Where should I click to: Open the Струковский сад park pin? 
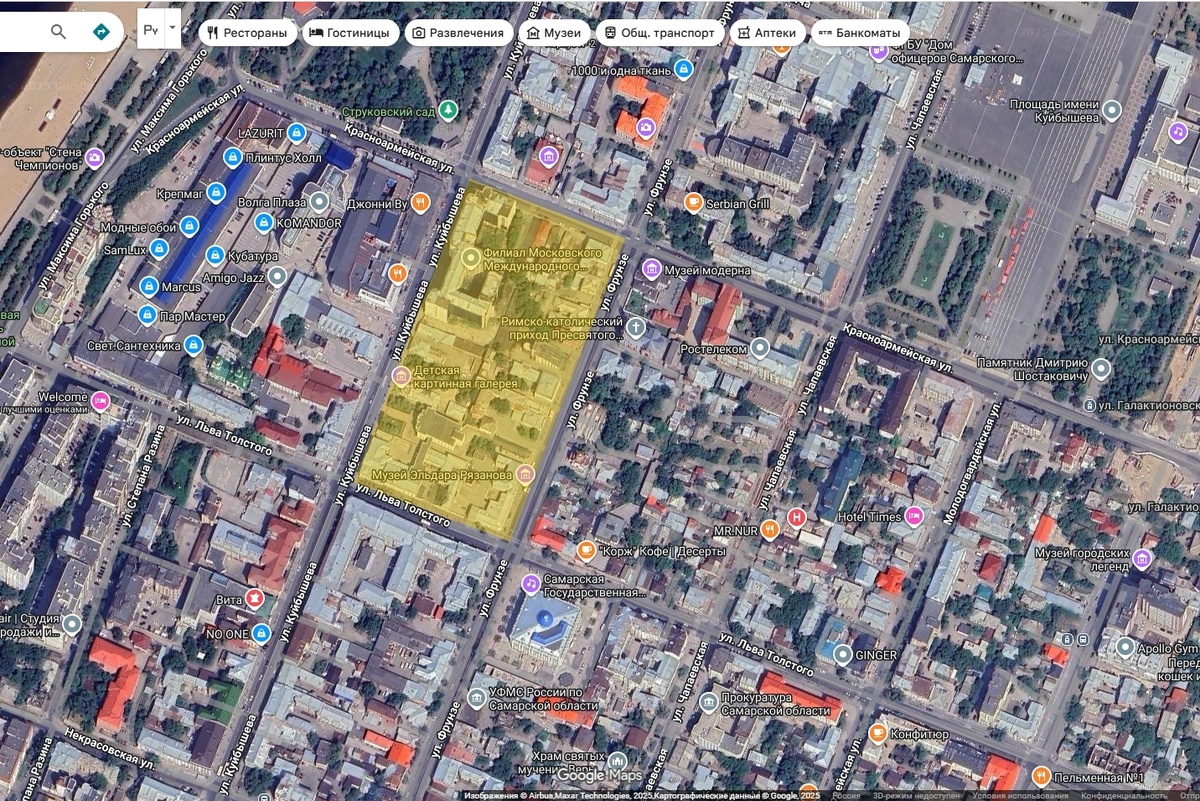[x=449, y=110]
